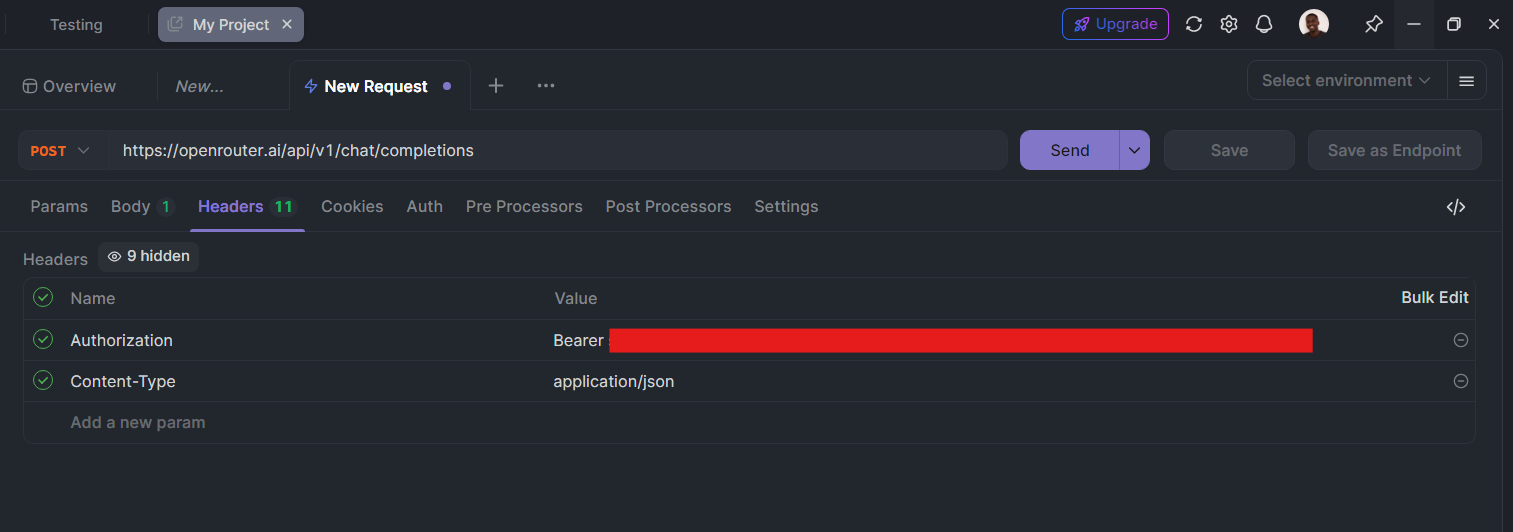Open the code snippet view icon
The width and height of the screenshot is (1513, 532).
coord(1456,207)
